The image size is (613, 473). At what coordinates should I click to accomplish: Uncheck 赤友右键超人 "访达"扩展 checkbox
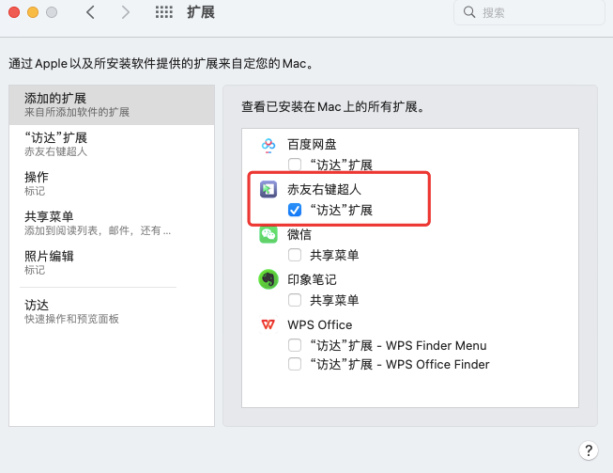point(295,210)
